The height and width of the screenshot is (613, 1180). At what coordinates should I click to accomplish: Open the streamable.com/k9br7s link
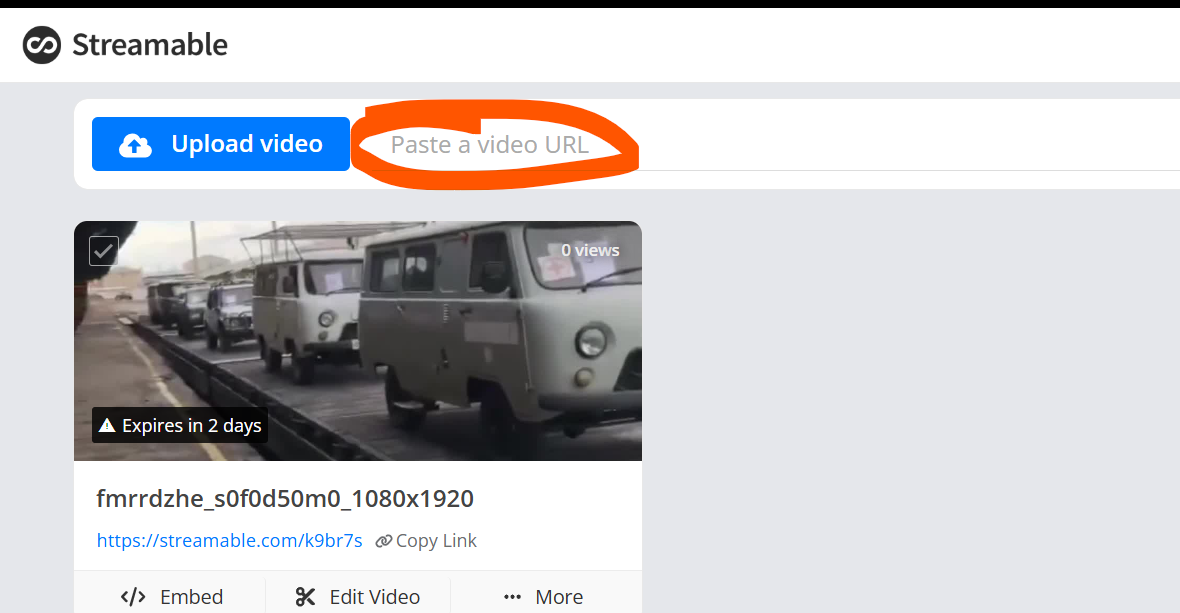coord(229,541)
